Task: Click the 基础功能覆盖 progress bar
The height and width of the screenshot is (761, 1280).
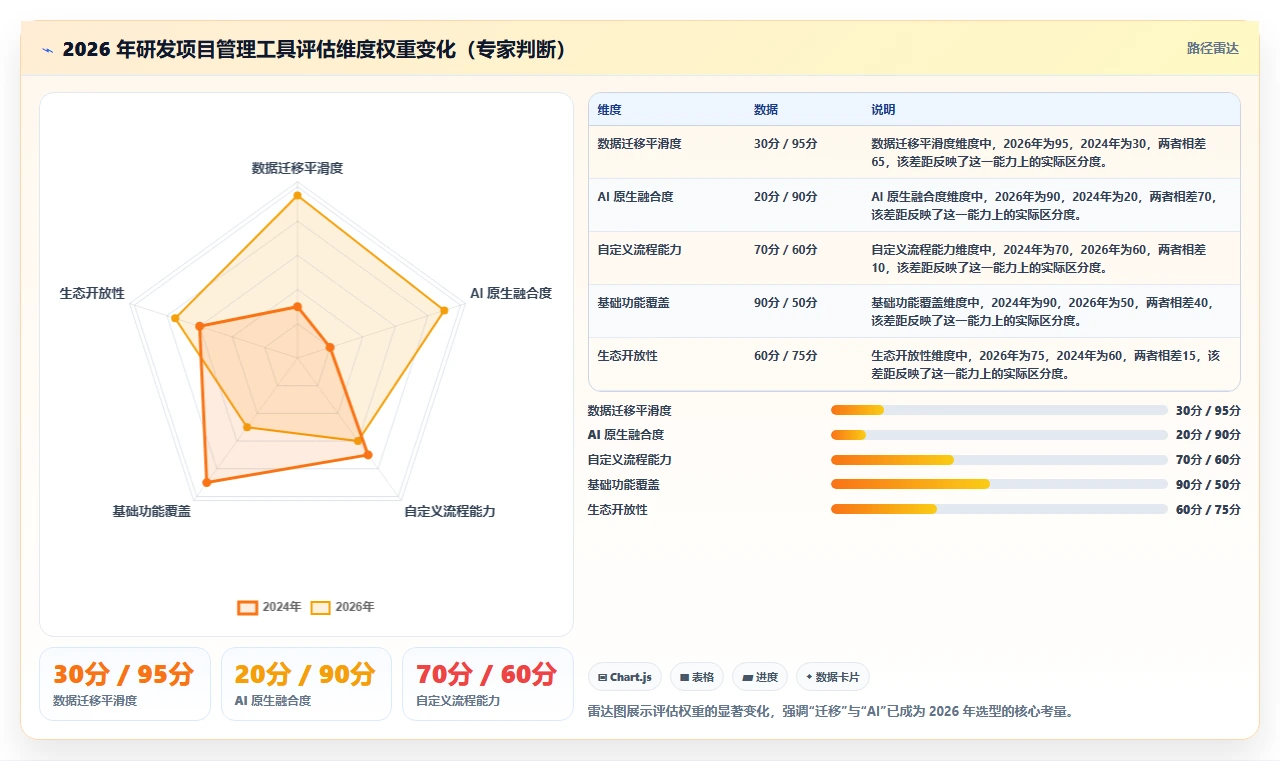Action: click(999, 484)
